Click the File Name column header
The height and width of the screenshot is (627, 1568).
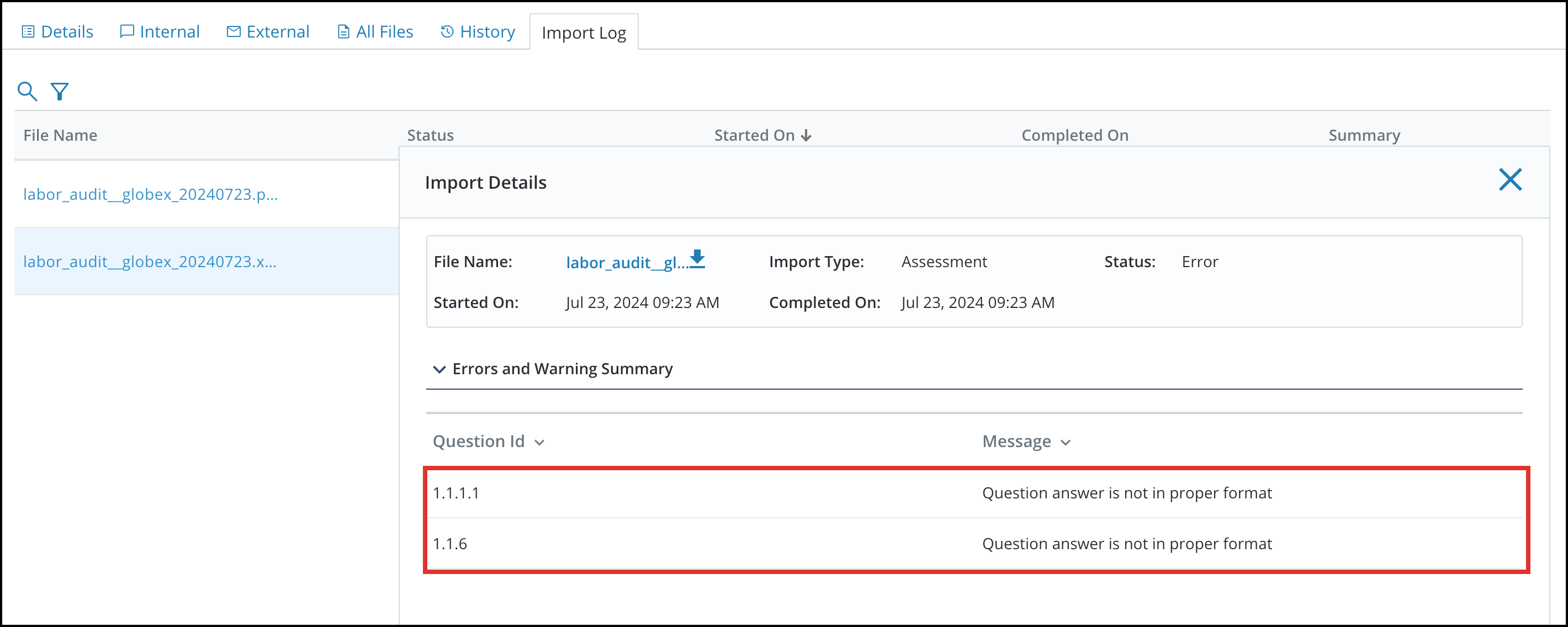point(60,135)
